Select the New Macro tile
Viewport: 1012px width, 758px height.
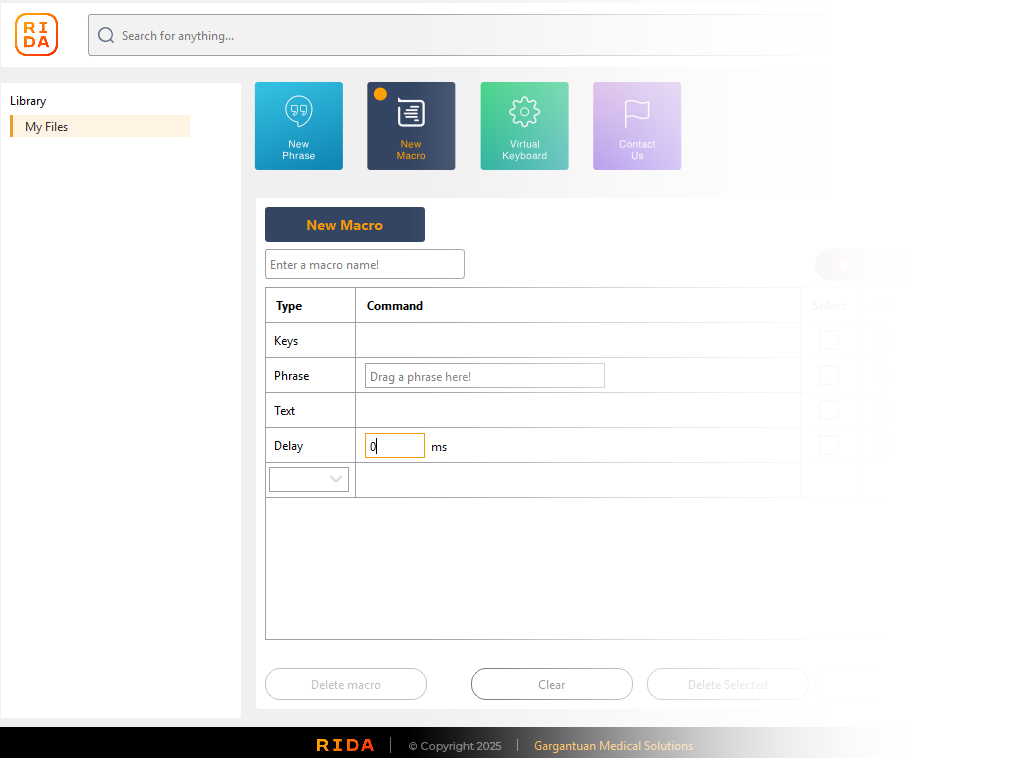click(411, 126)
